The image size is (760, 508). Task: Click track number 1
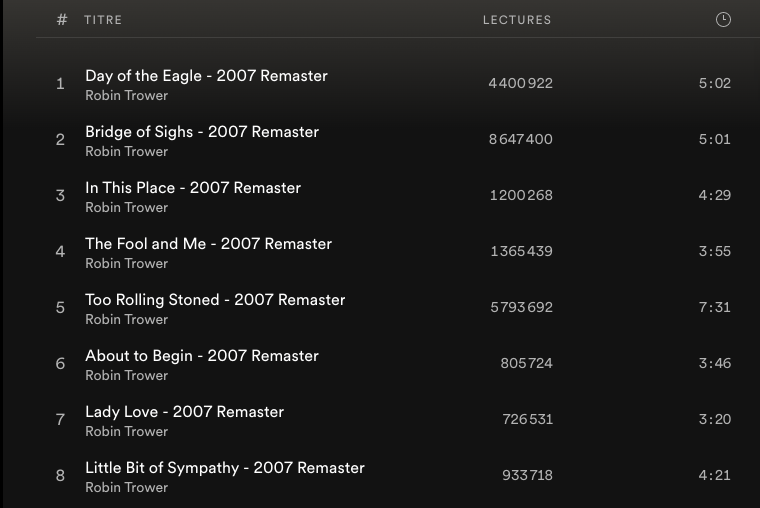60,84
